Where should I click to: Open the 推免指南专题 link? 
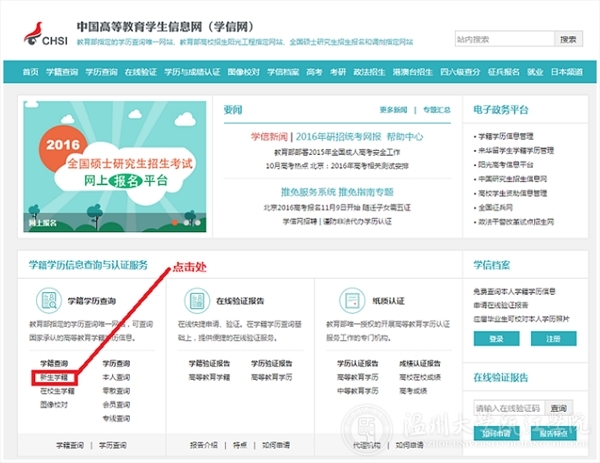(x=366, y=192)
